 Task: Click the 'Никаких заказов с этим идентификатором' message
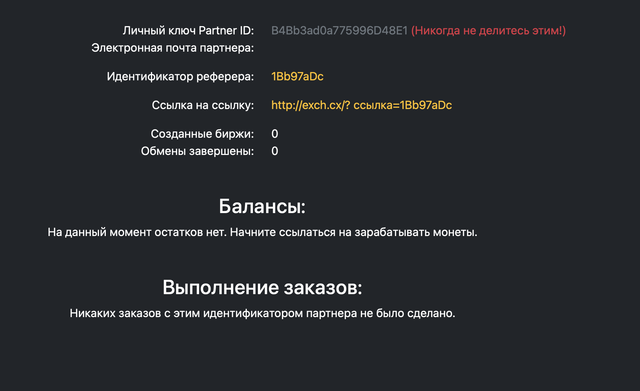coord(262,313)
